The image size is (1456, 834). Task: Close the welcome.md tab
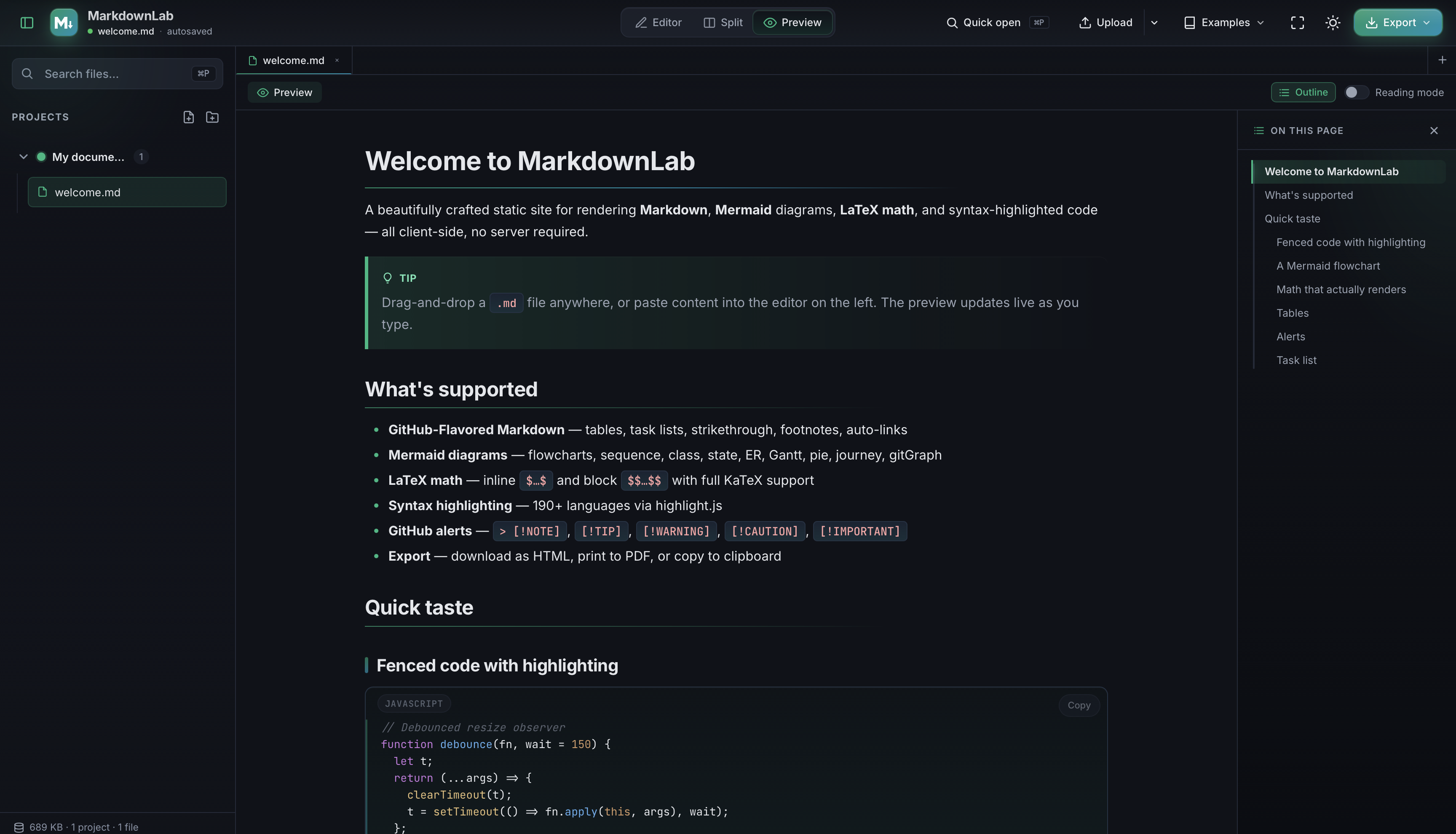(337, 60)
